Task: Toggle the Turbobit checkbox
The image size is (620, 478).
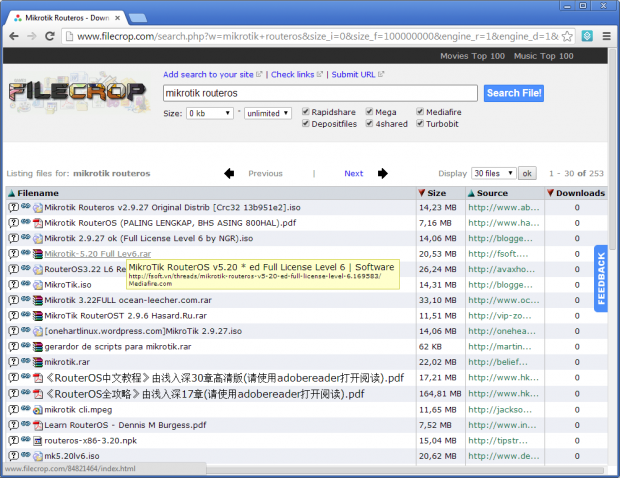Action: [420, 123]
